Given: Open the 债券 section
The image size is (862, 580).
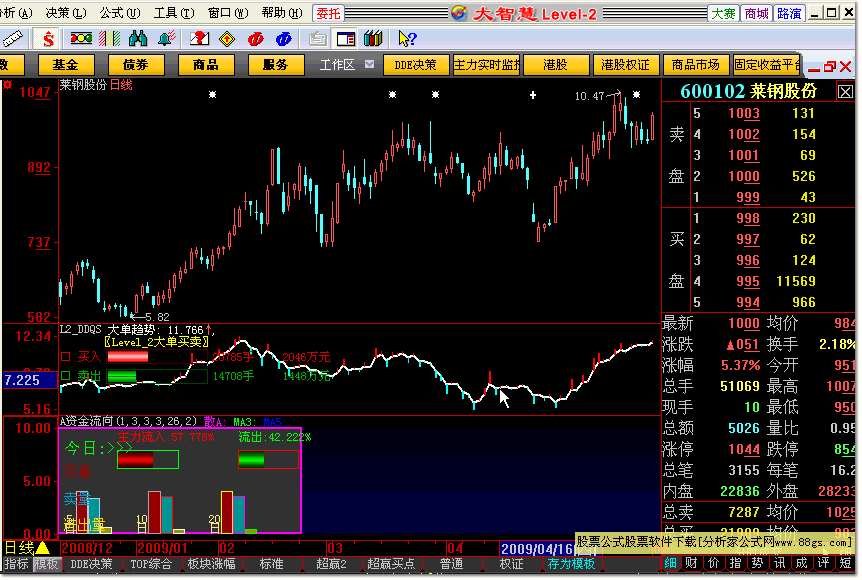Looking at the screenshot, I should [136, 65].
